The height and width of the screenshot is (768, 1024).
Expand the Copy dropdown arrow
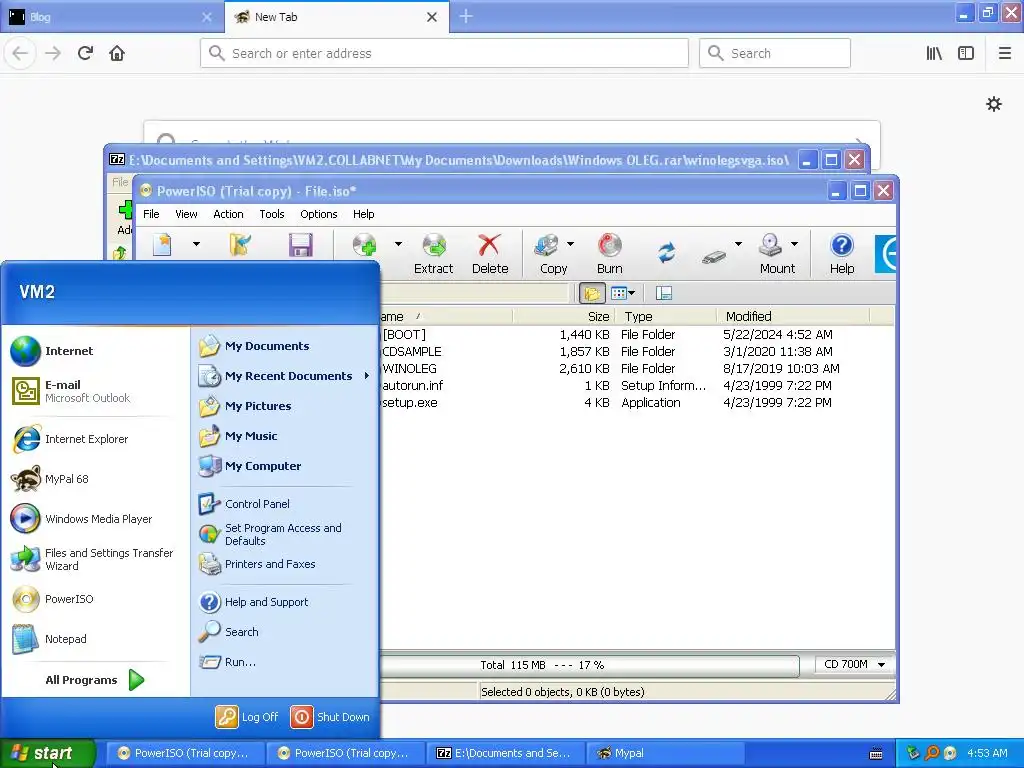(570, 244)
